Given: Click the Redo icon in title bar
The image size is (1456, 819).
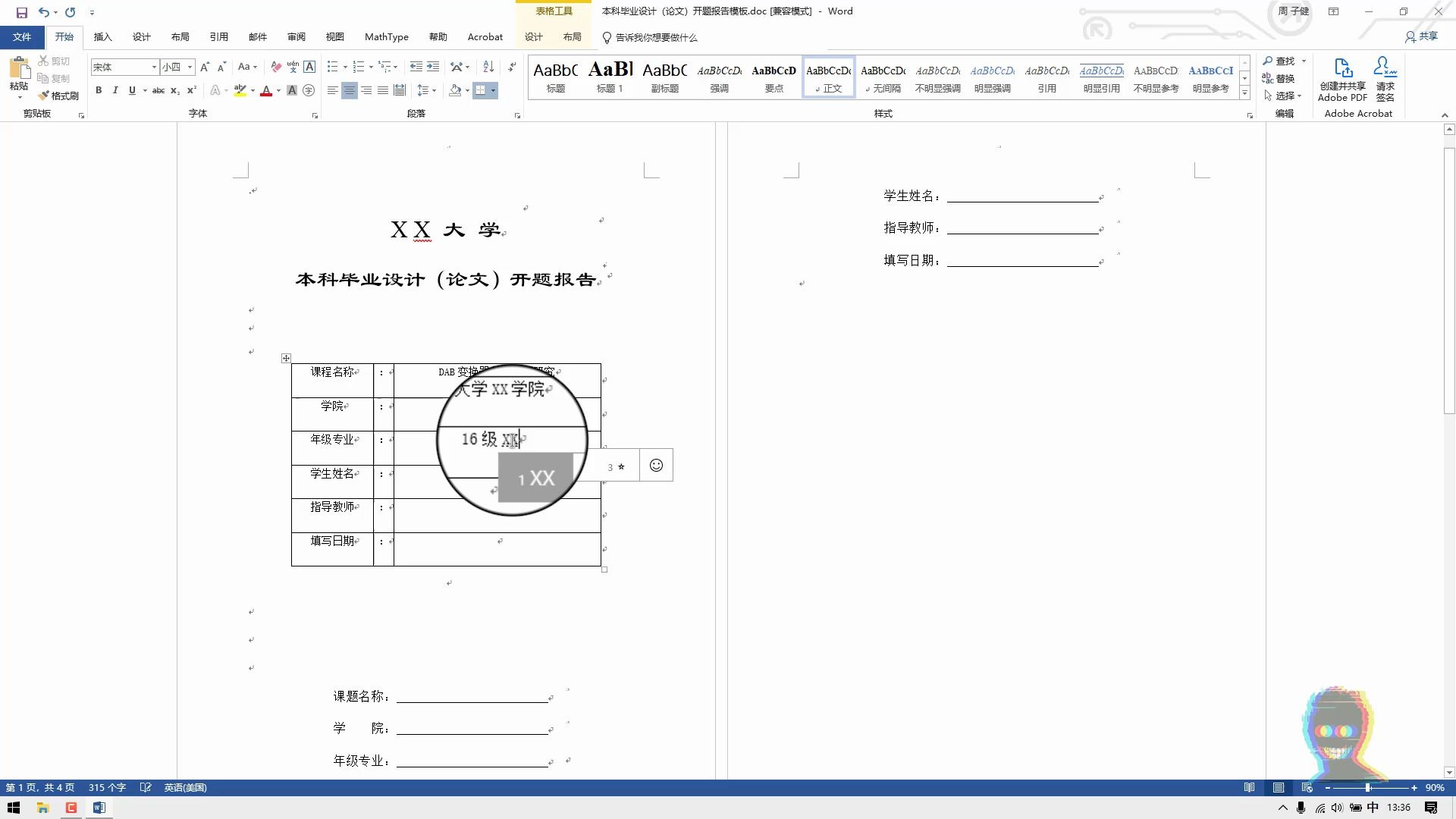Looking at the screenshot, I should (x=70, y=12).
